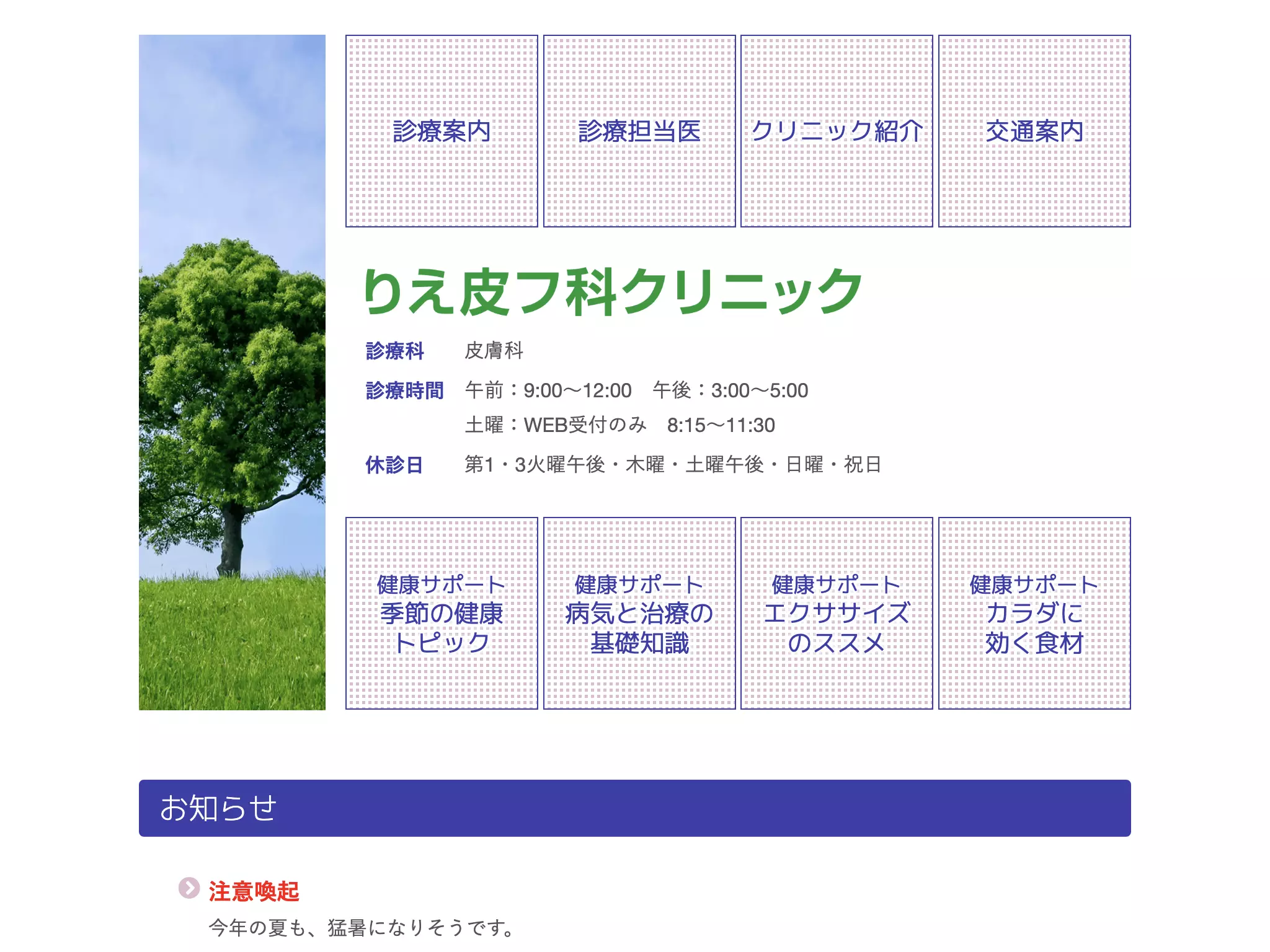Click the 土曜：WEB受付のみ line

coord(620,425)
